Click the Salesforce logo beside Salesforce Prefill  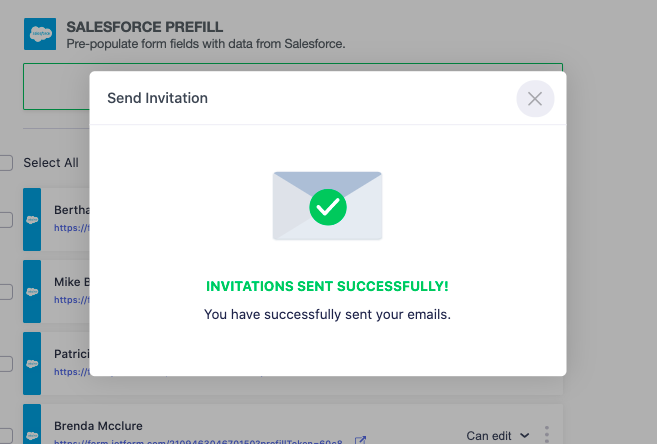[40, 33]
